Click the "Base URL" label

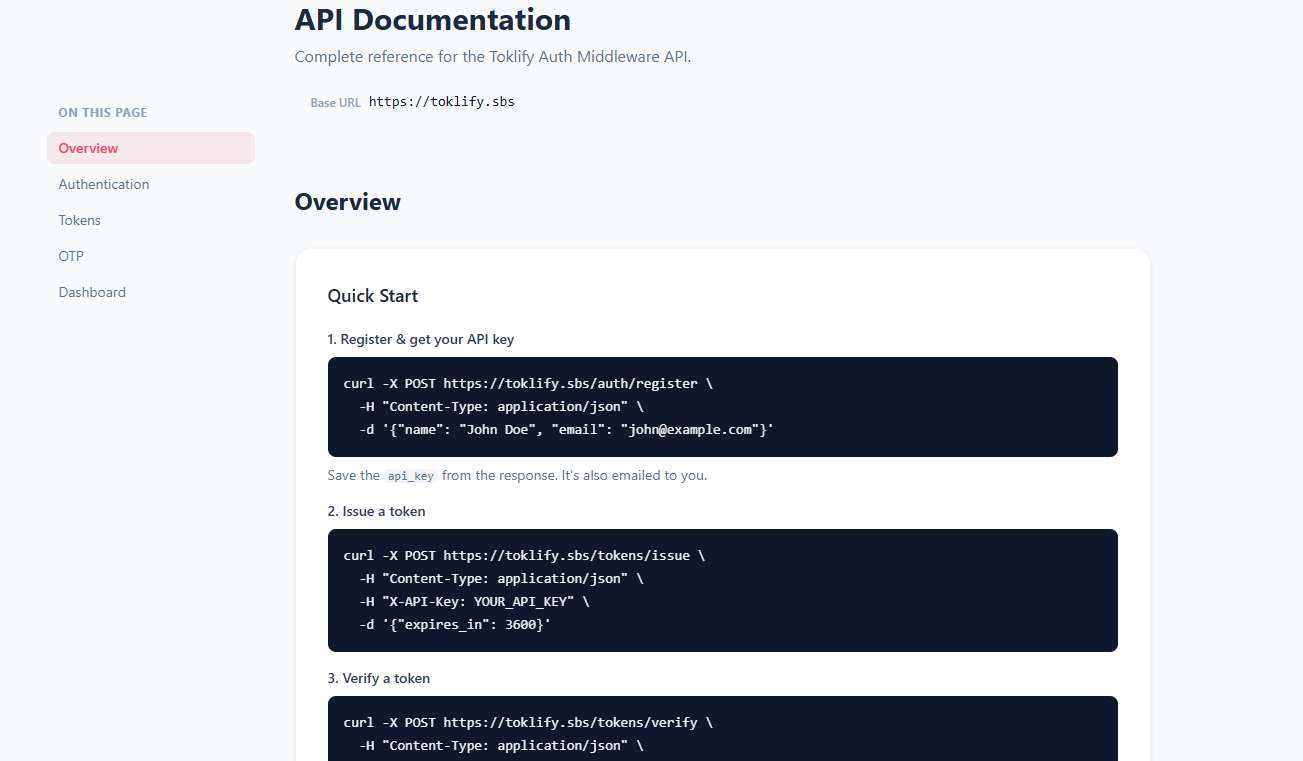tap(335, 103)
